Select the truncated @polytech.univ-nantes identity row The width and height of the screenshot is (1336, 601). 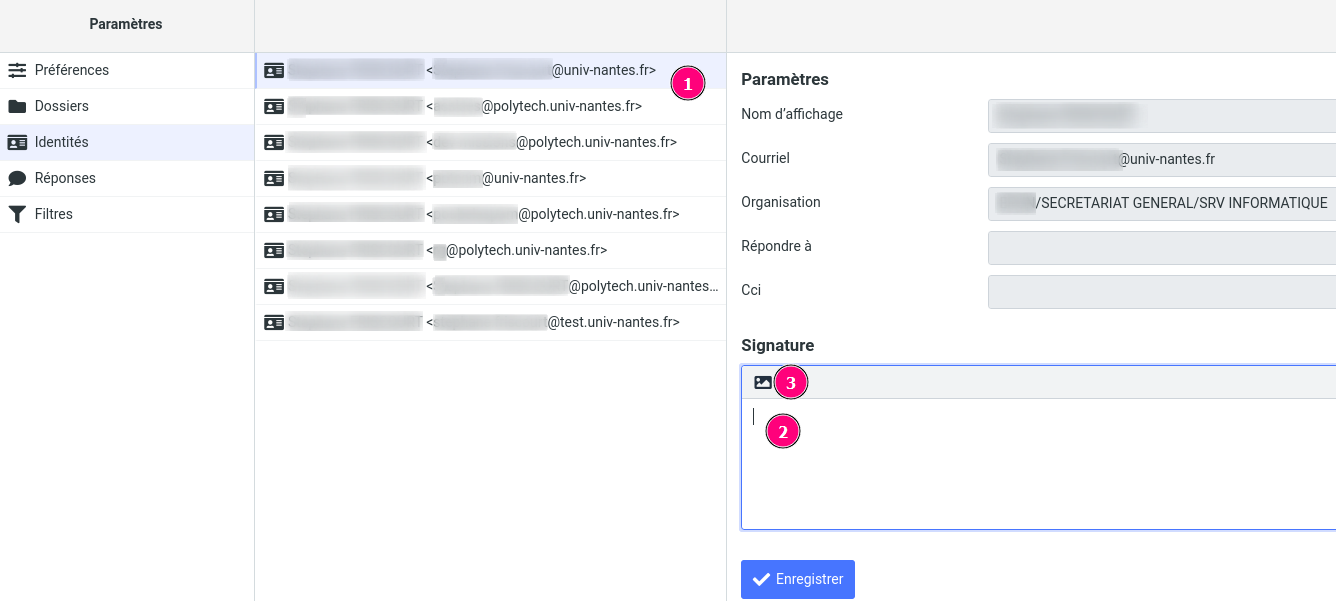click(x=490, y=286)
